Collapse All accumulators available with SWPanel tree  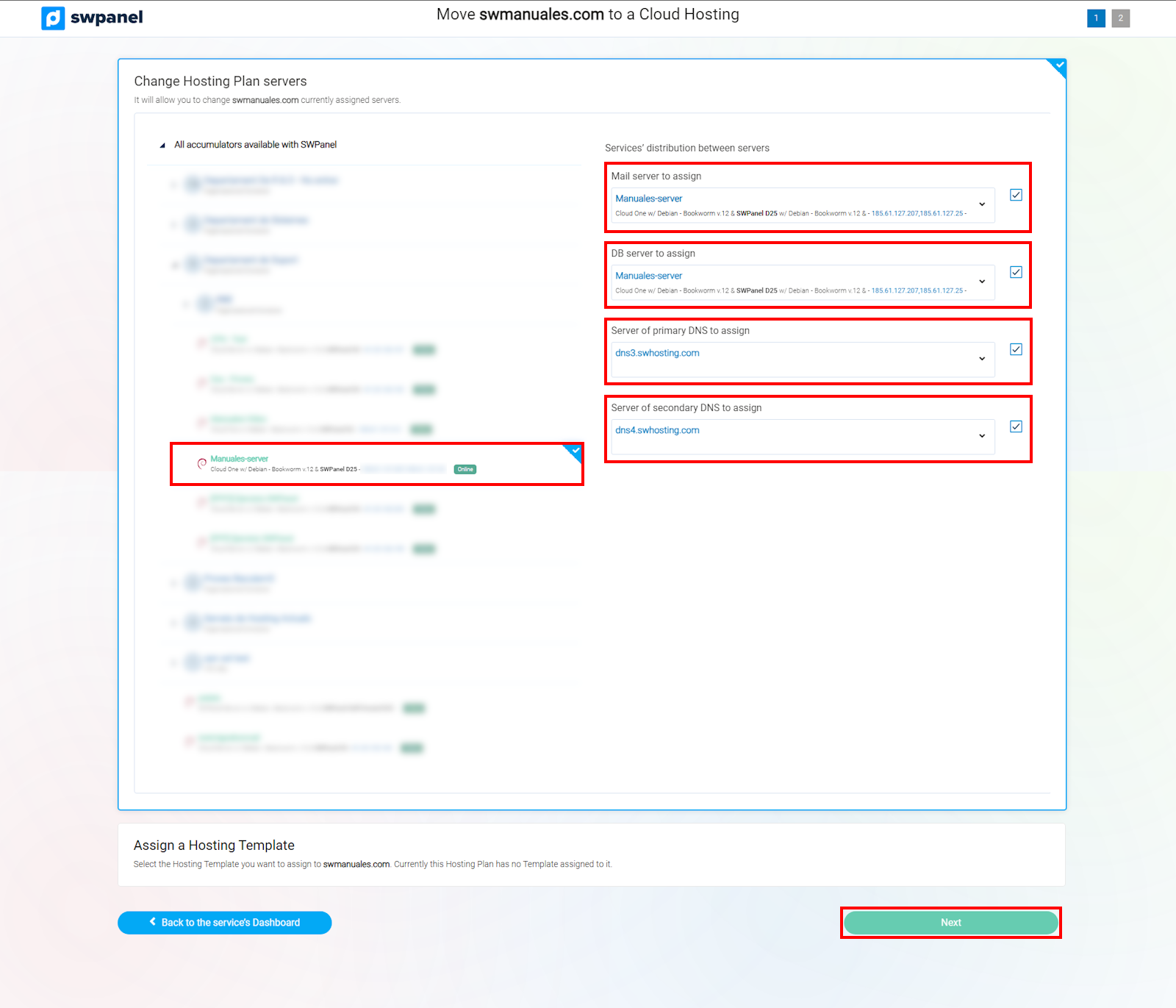click(x=162, y=145)
